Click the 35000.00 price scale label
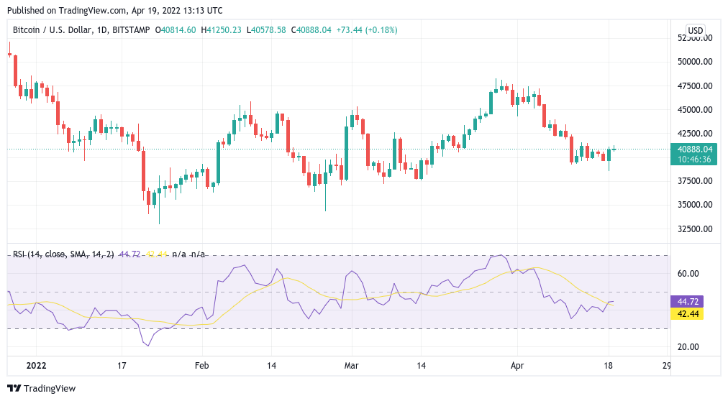The width and height of the screenshot is (728, 402). (695, 204)
